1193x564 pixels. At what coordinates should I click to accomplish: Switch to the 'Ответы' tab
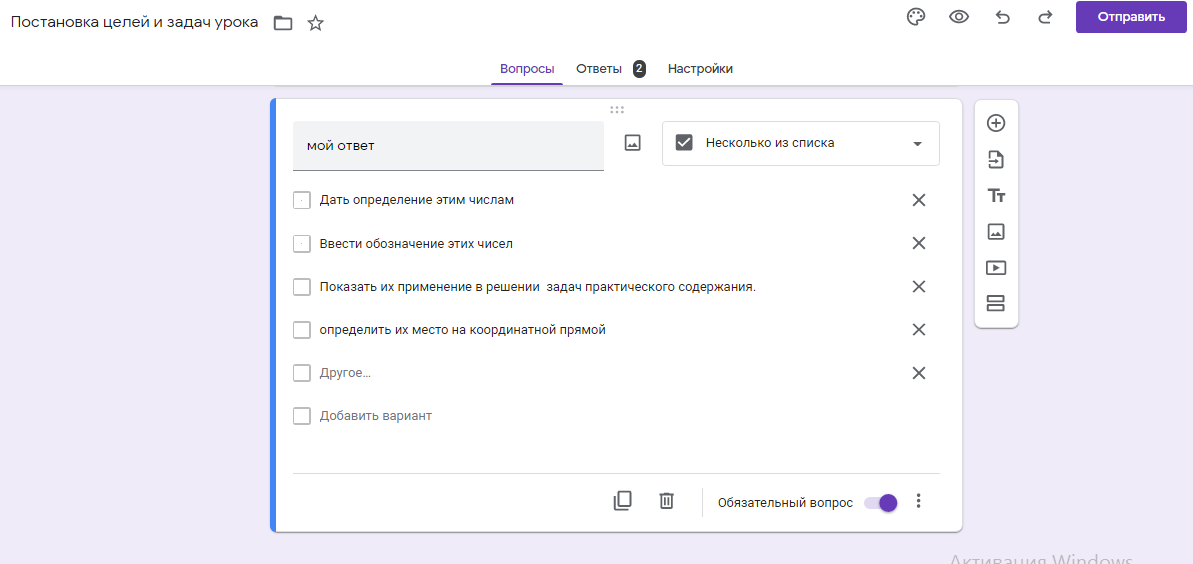[599, 69]
